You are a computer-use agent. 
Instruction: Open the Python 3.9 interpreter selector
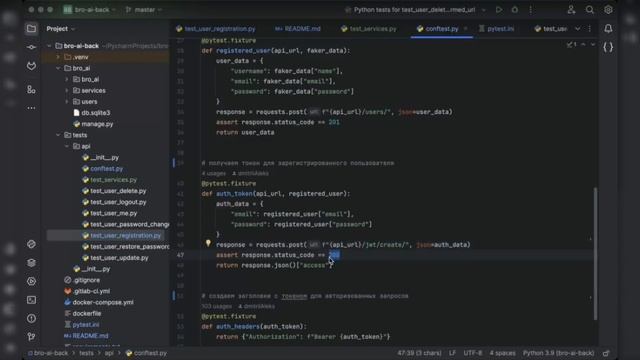(558, 353)
